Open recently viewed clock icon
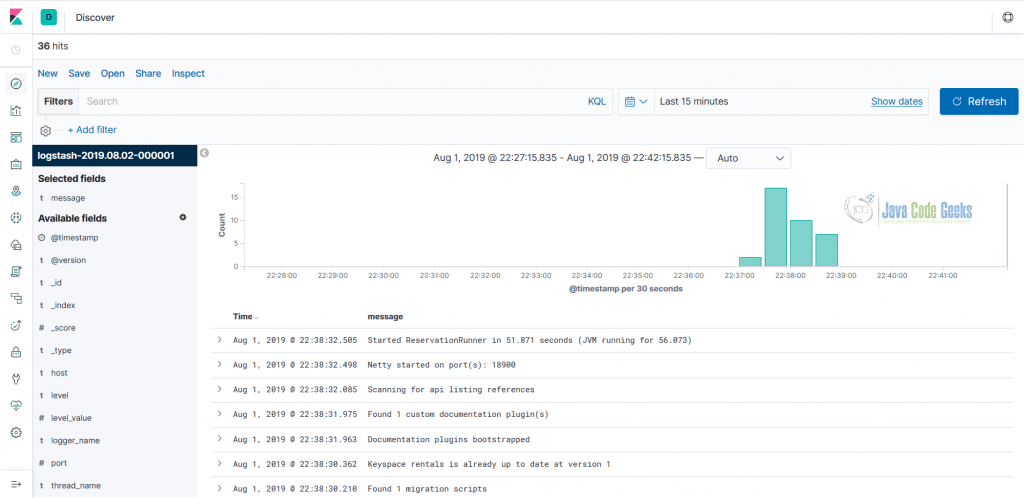This screenshot has height=498, width=1024. tap(16, 50)
